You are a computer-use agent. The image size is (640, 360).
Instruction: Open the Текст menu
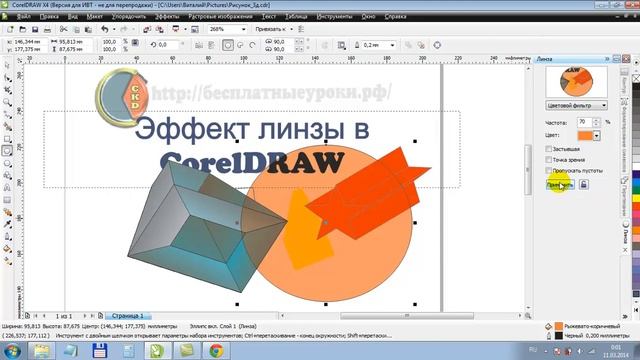pyautogui.click(x=269, y=17)
